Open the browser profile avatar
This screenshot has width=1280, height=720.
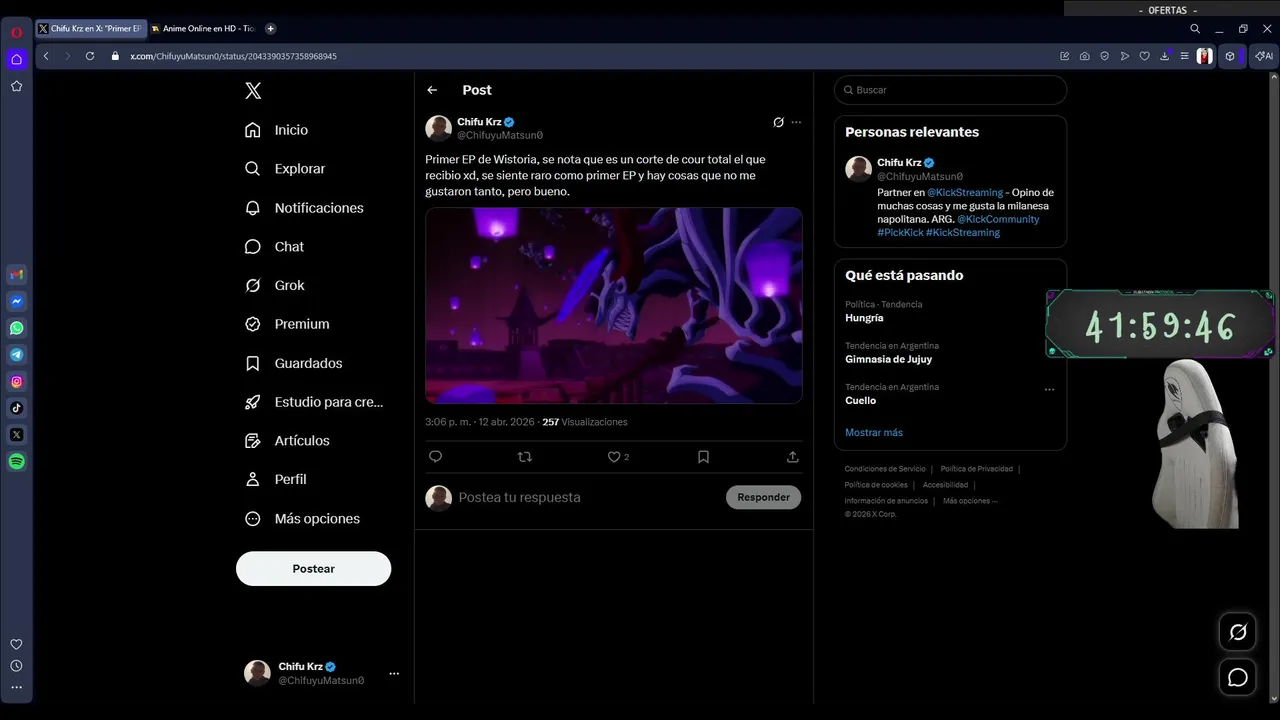click(1205, 56)
